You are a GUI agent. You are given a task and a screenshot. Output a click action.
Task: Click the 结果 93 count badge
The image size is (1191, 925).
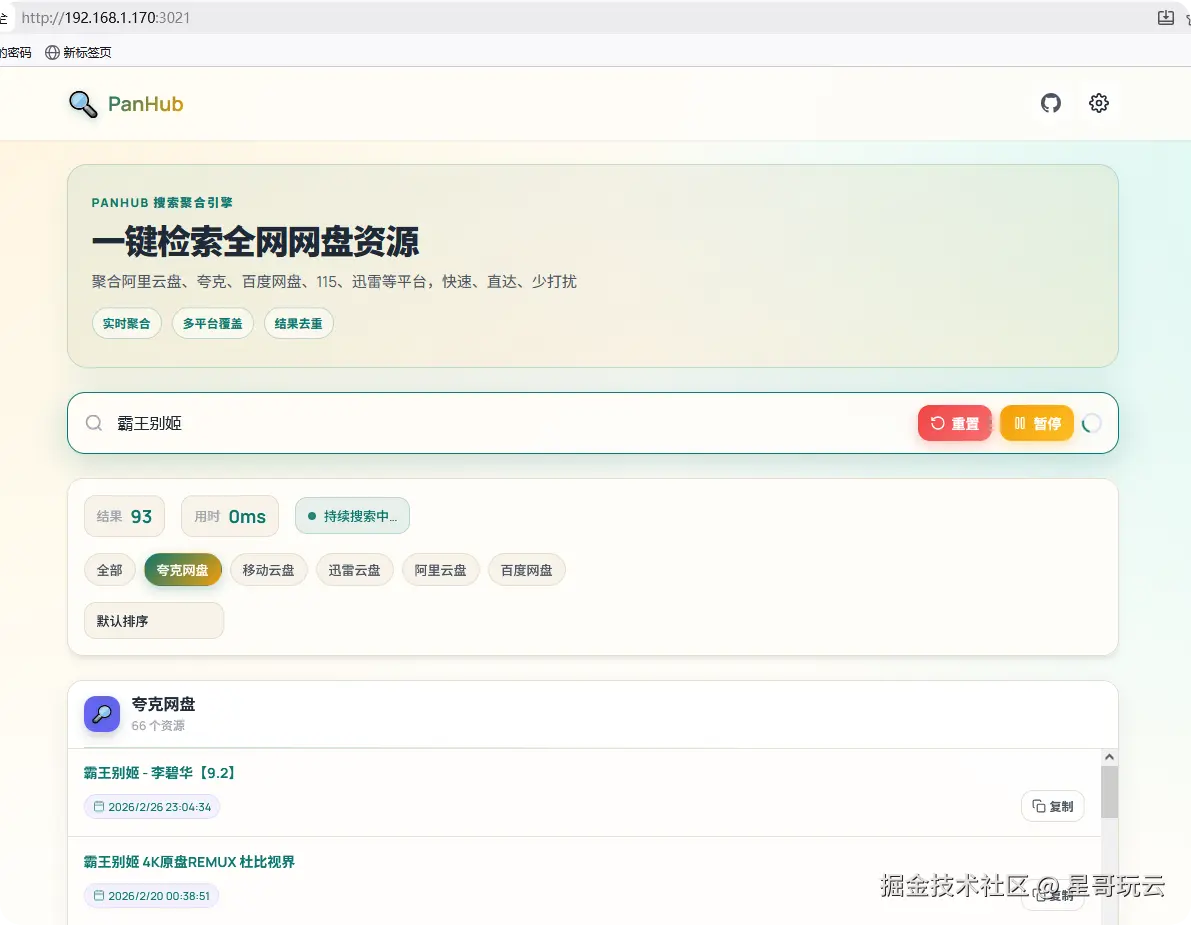124,516
